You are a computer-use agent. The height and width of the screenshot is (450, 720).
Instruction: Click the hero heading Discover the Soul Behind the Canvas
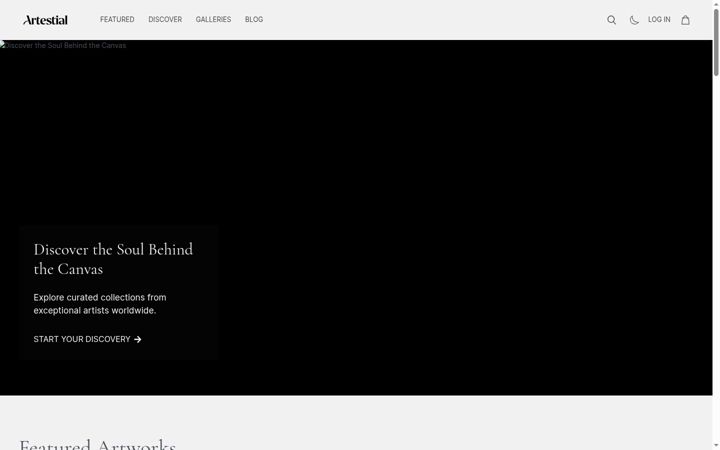pos(113,259)
